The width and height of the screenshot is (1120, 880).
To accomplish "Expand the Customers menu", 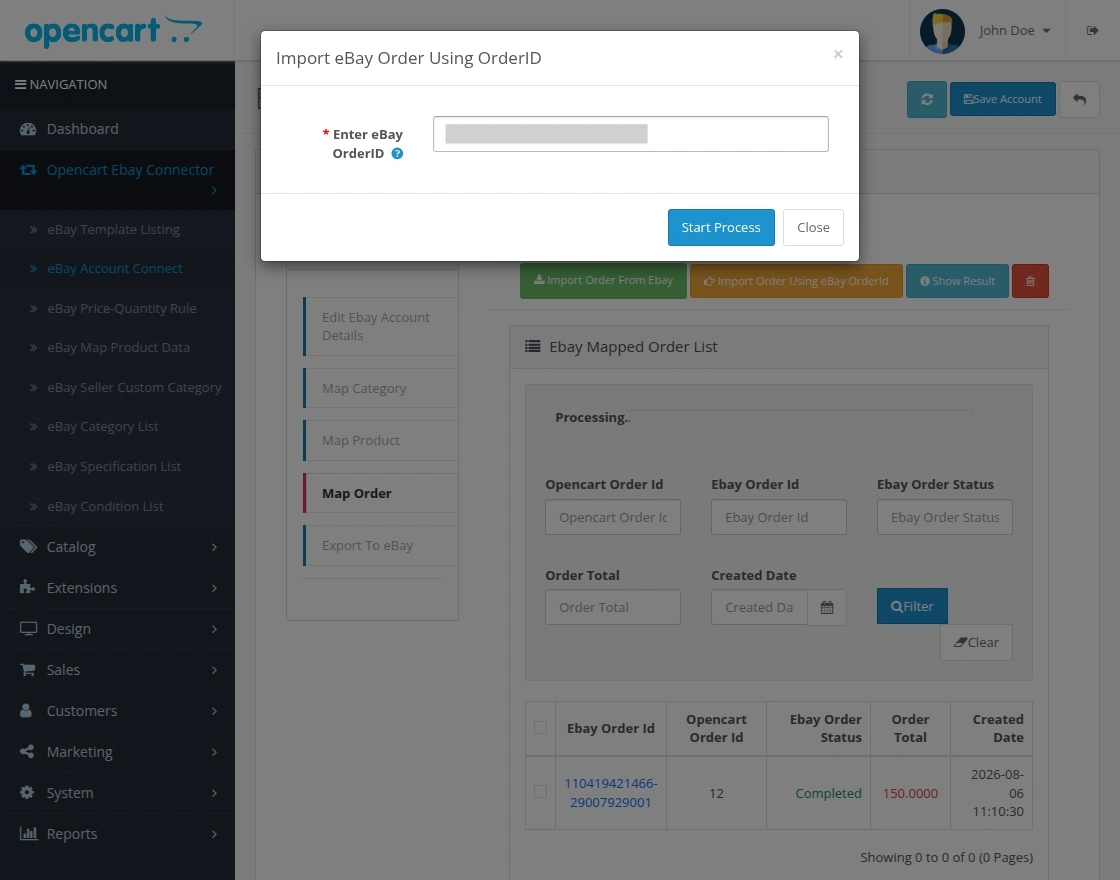I will pos(117,711).
